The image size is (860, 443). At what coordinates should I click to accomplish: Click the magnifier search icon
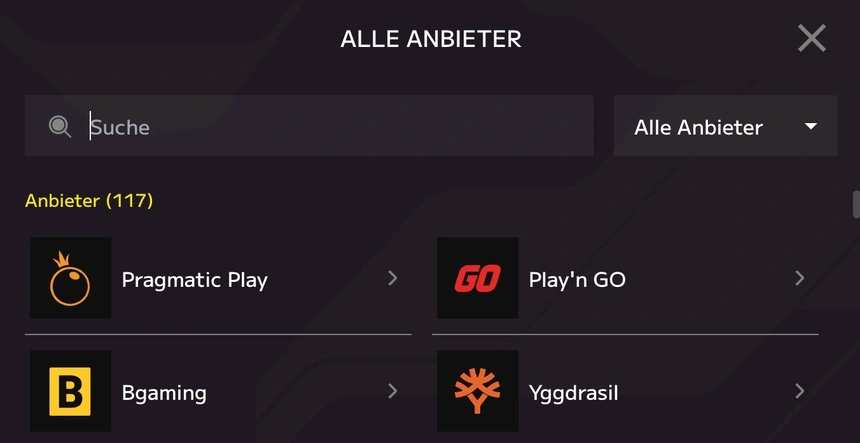(60, 126)
